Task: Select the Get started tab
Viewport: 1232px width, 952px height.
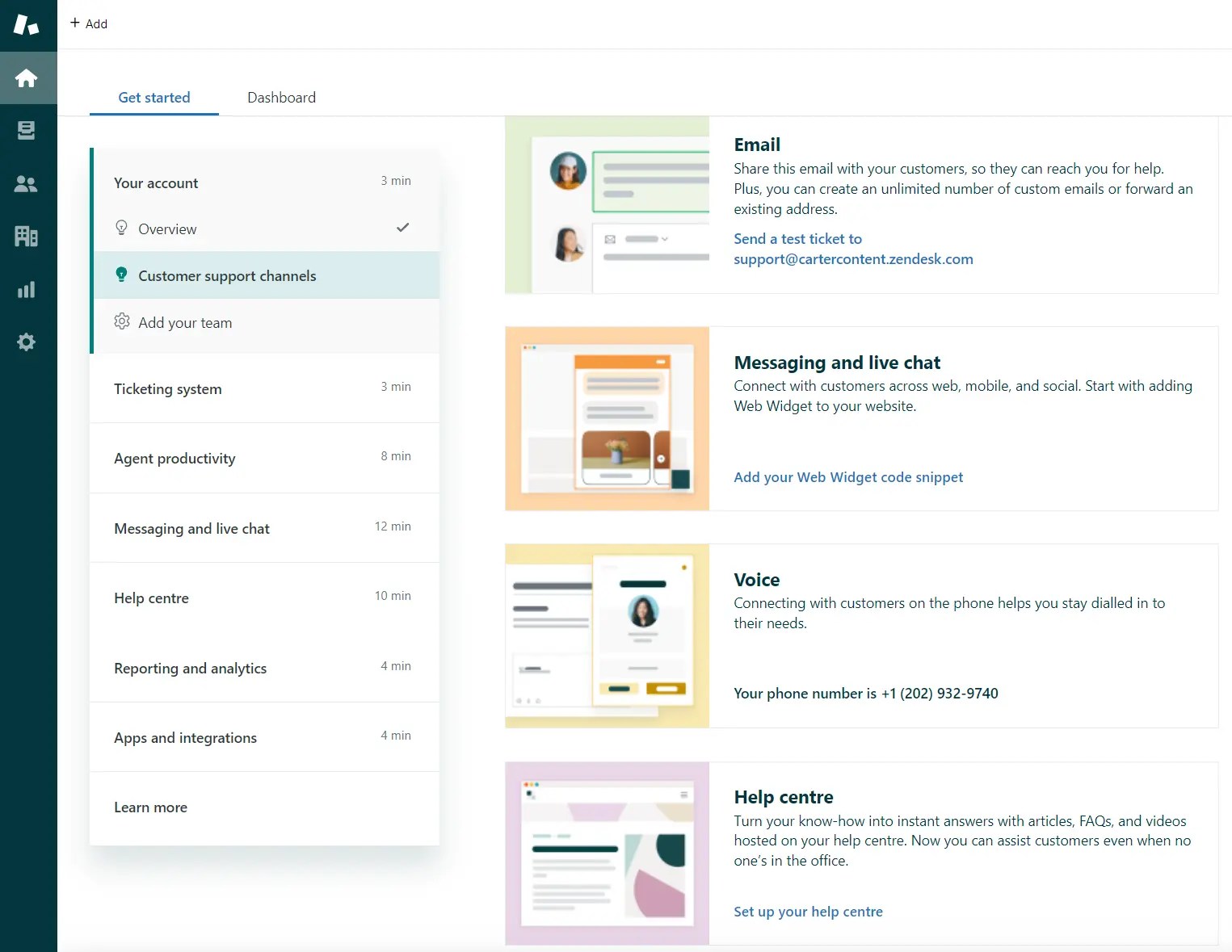Action: (153, 97)
